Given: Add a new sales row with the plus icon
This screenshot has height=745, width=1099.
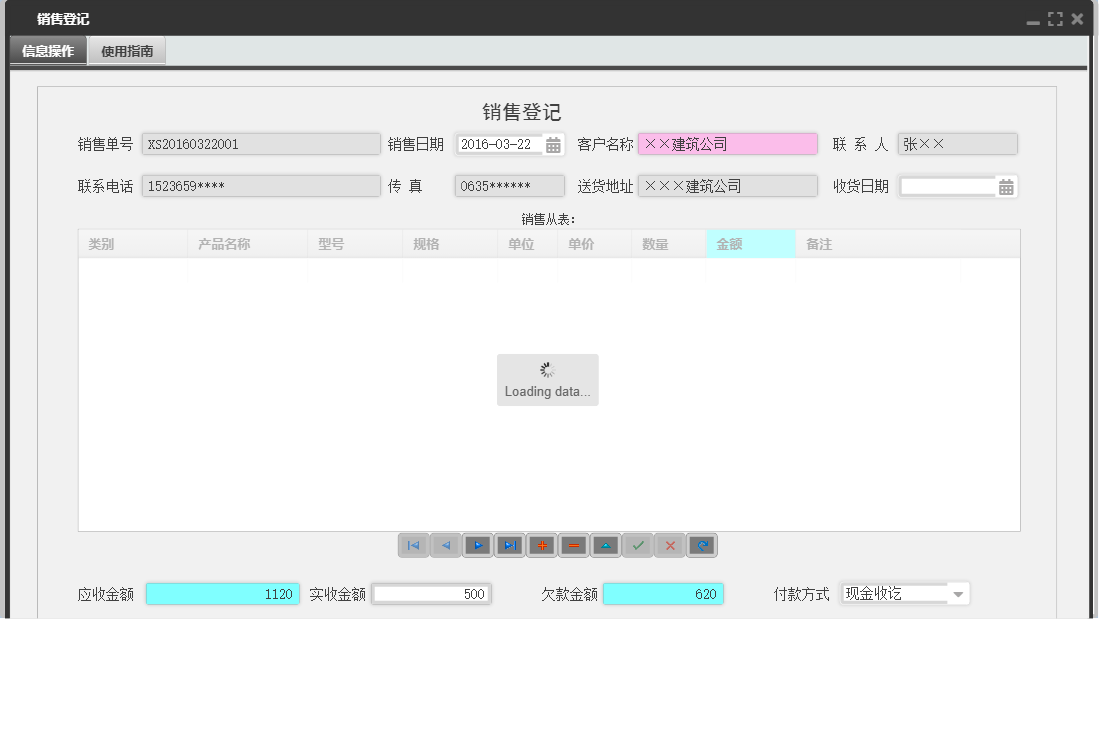Looking at the screenshot, I should (x=541, y=545).
